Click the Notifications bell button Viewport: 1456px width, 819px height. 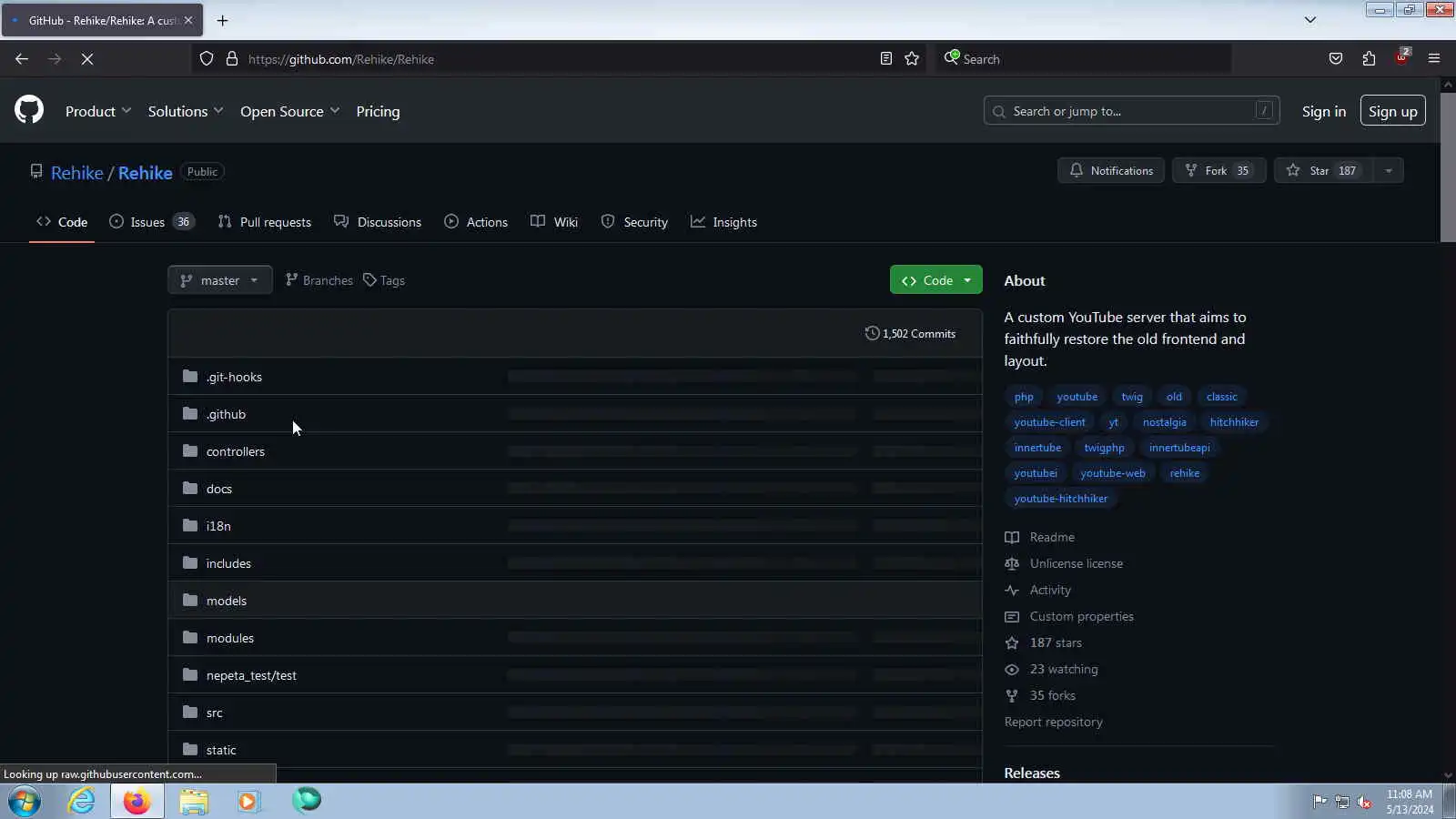pos(1111,170)
